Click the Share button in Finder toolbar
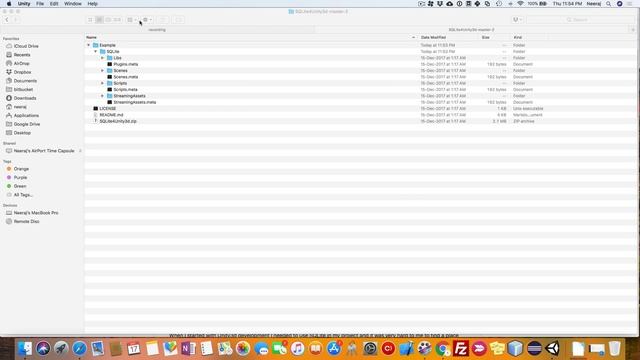The width and height of the screenshot is (640, 360). pos(162,20)
